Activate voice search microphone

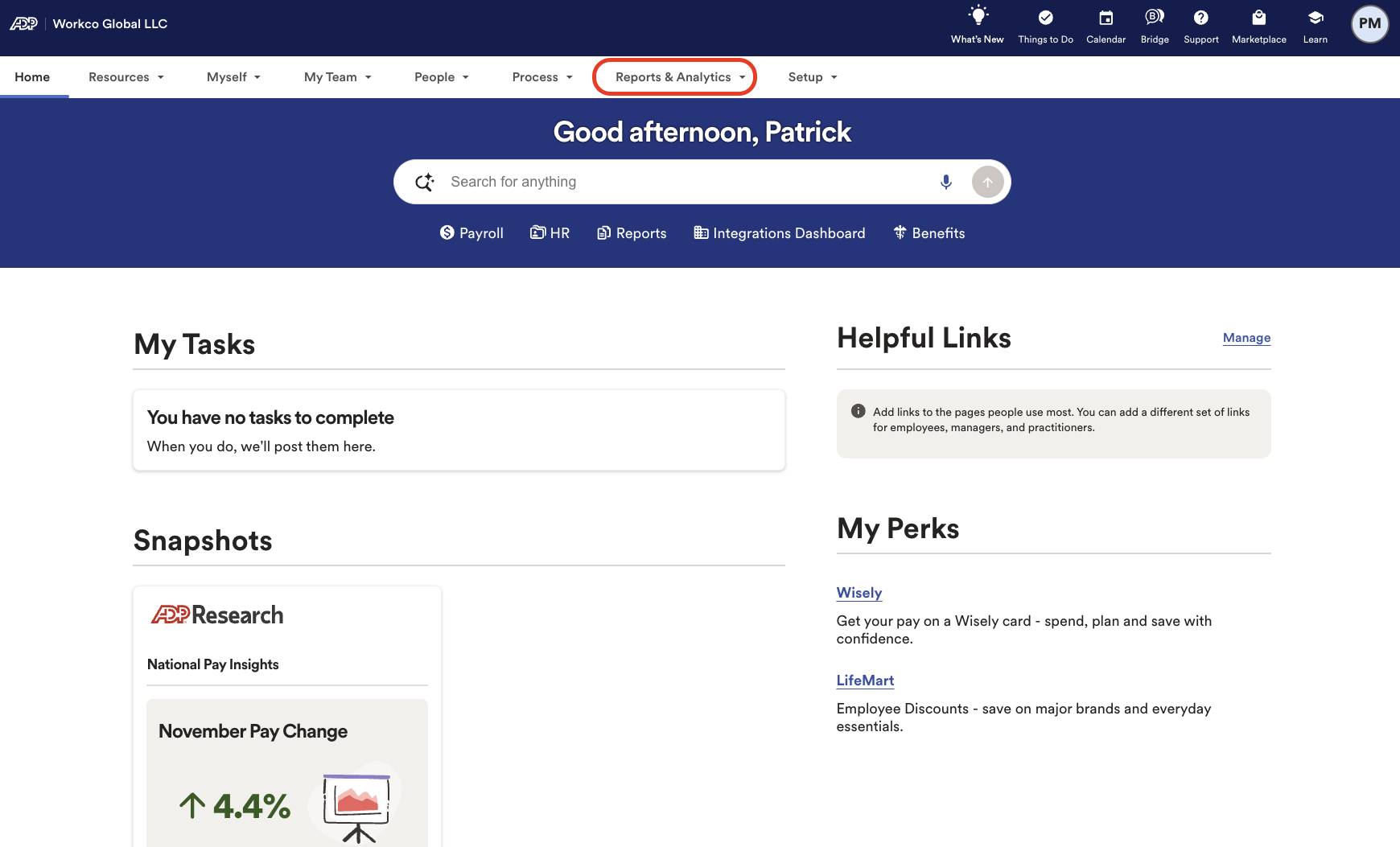click(x=946, y=182)
